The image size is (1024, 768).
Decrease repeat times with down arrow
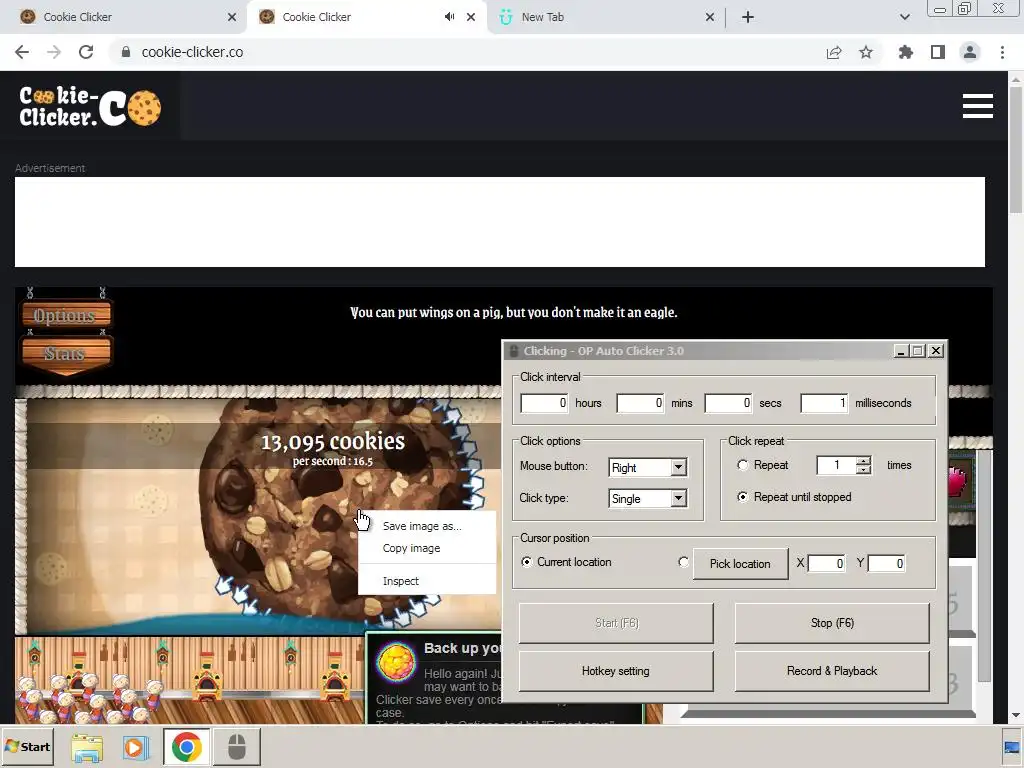(863, 470)
